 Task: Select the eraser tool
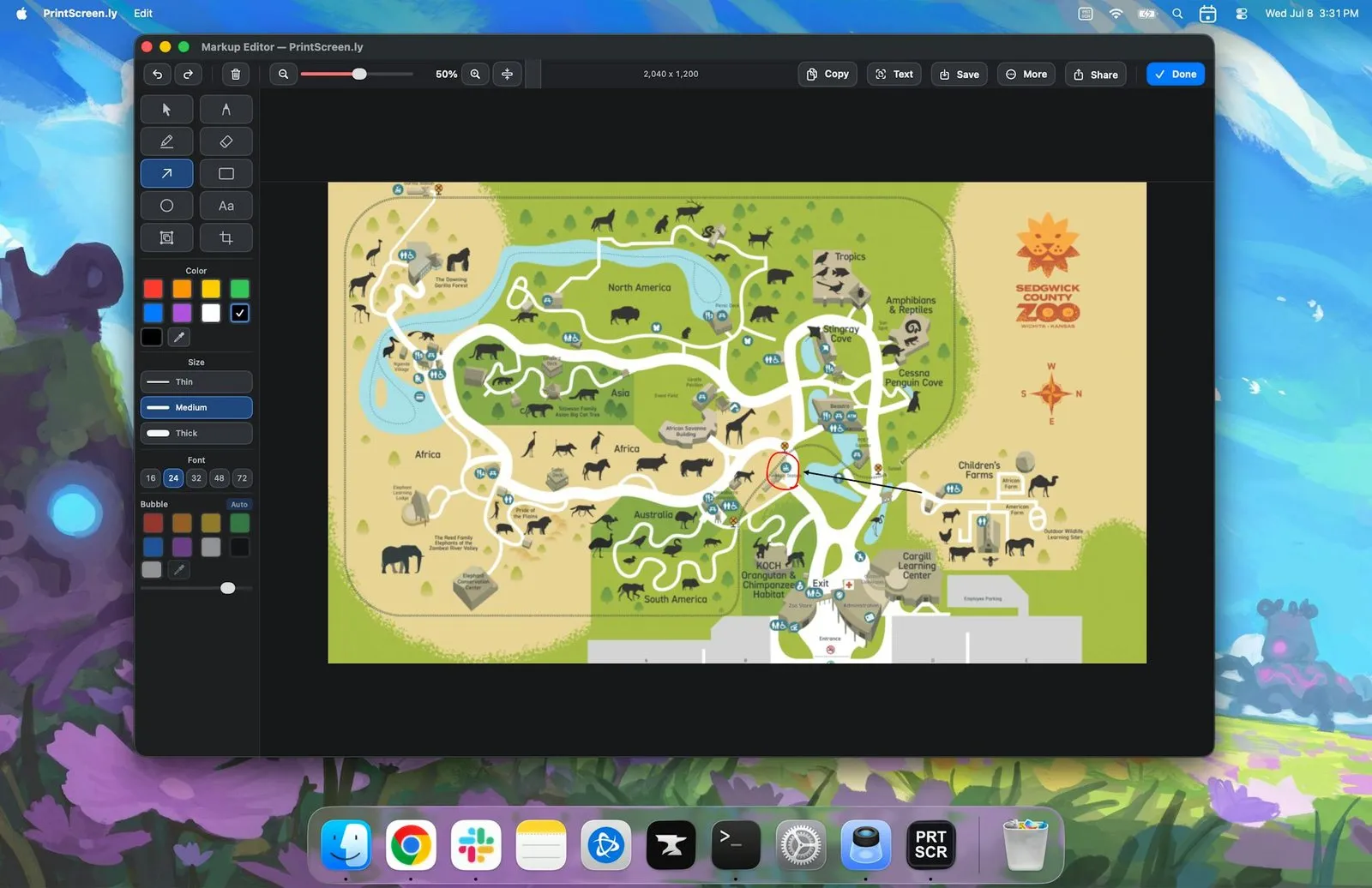click(226, 141)
